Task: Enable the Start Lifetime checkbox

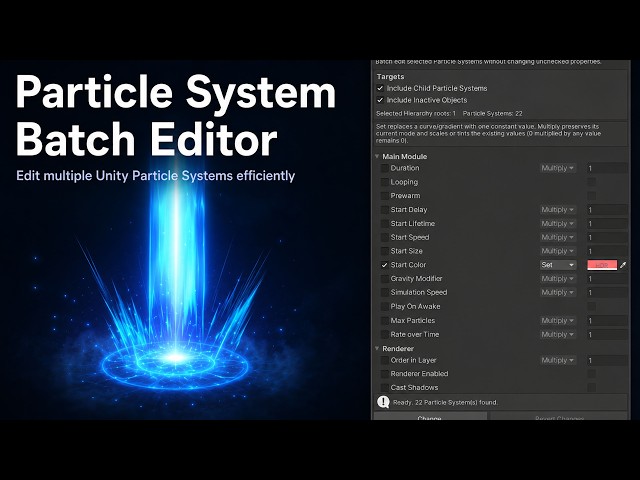Action: coord(384,224)
